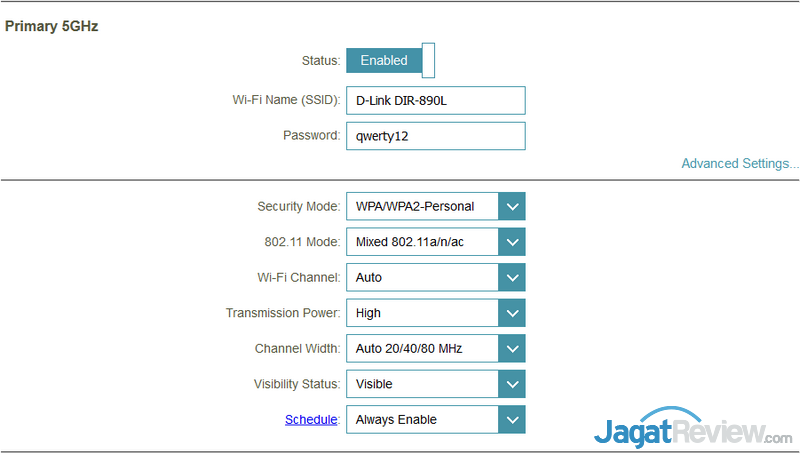Screen dimensions: 800x455
Task: Open the Auto 20/40/80 MHz dropdown
Action: pyautogui.click(x=422, y=349)
